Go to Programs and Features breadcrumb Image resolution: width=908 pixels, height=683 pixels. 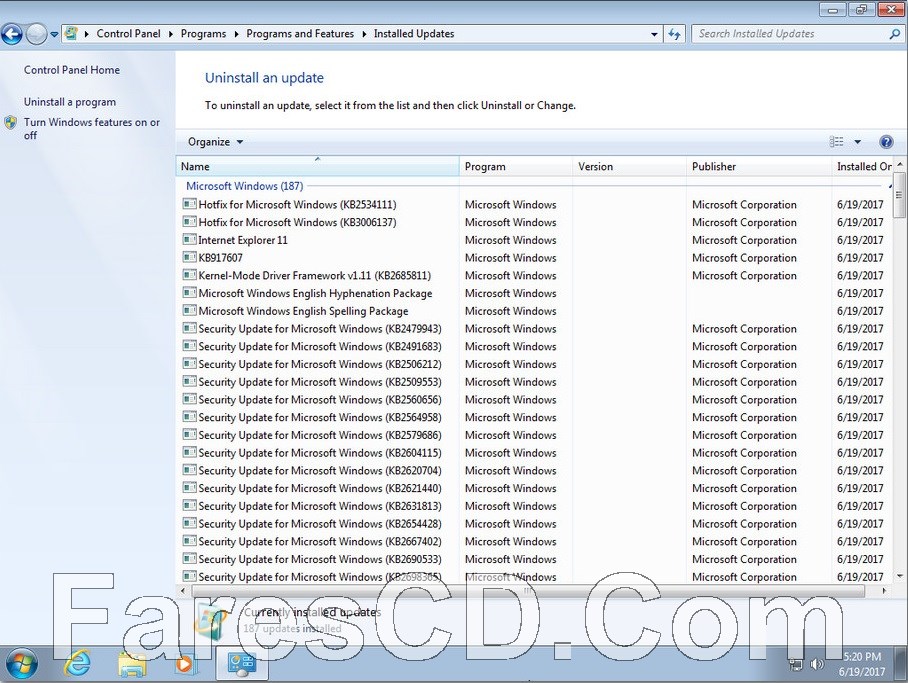point(300,34)
